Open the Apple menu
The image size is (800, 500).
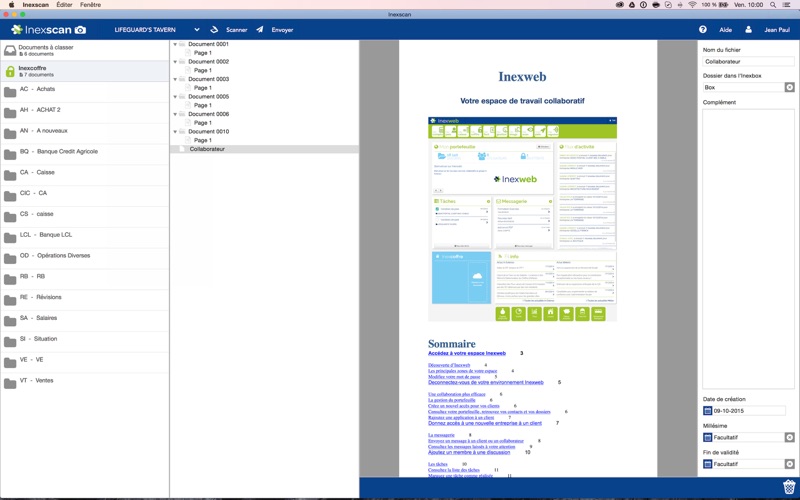coord(11,5)
